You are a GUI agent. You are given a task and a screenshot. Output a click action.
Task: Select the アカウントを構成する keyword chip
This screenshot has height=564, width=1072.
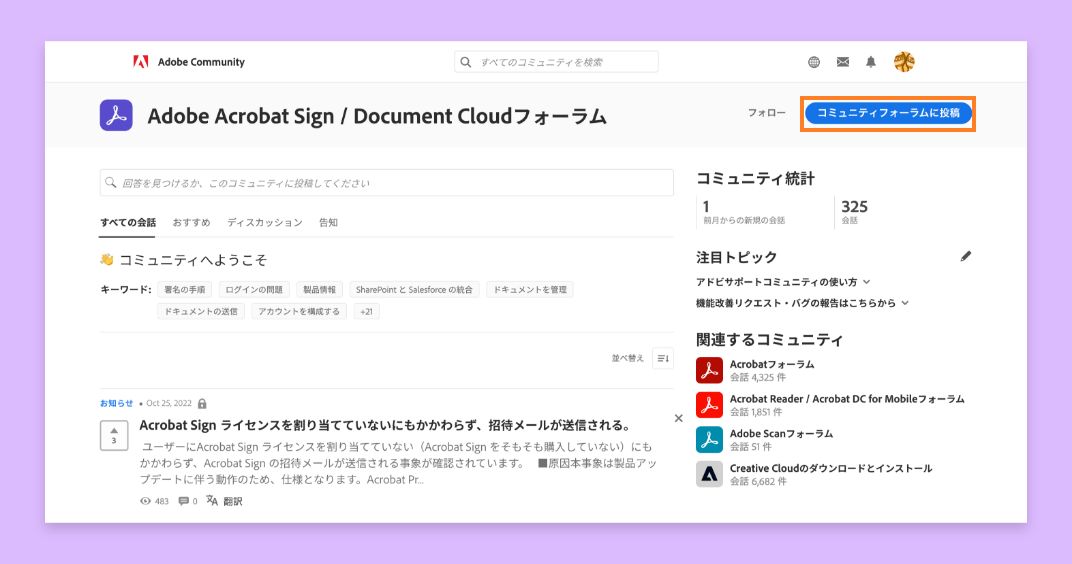click(x=299, y=311)
